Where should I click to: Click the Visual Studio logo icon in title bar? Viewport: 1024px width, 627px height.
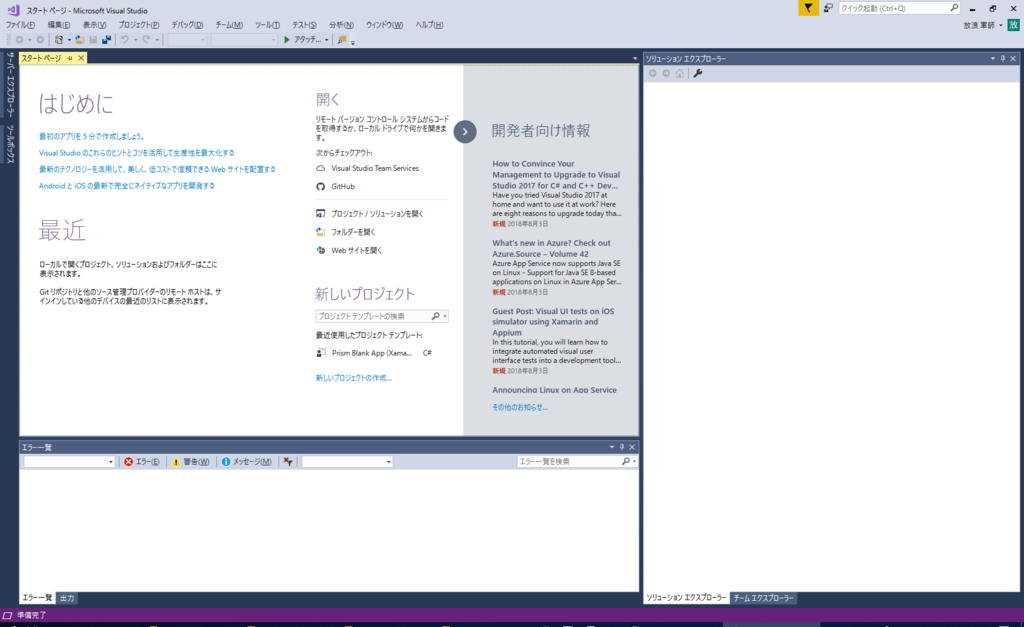(x=13, y=10)
